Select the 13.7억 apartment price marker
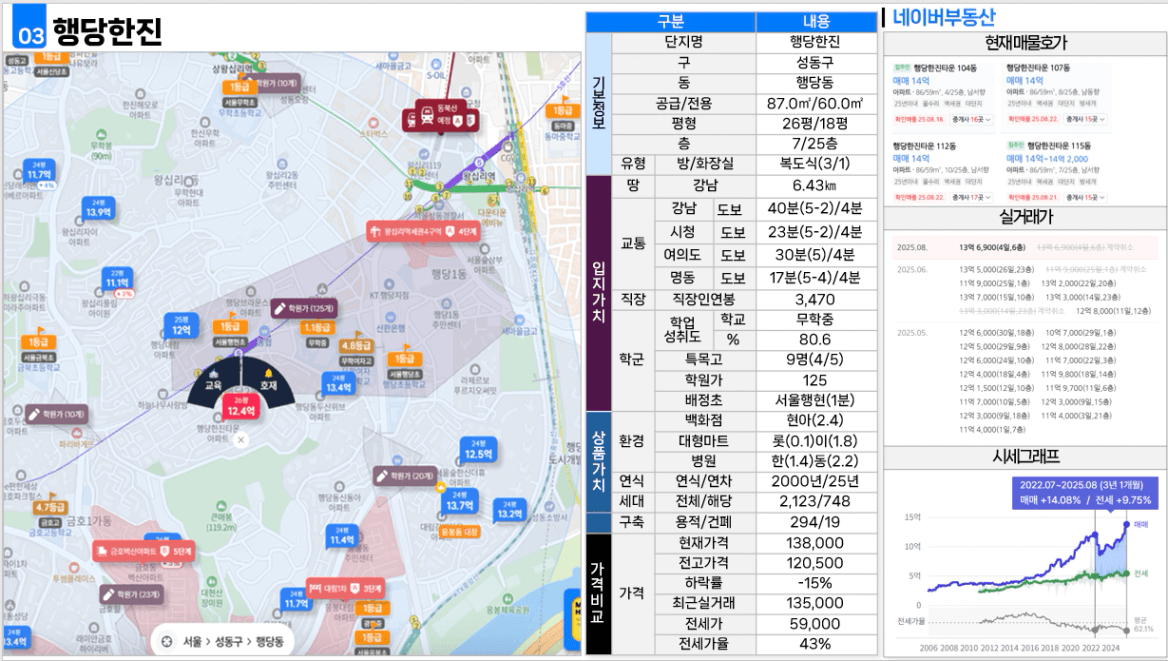 coord(460,501)
